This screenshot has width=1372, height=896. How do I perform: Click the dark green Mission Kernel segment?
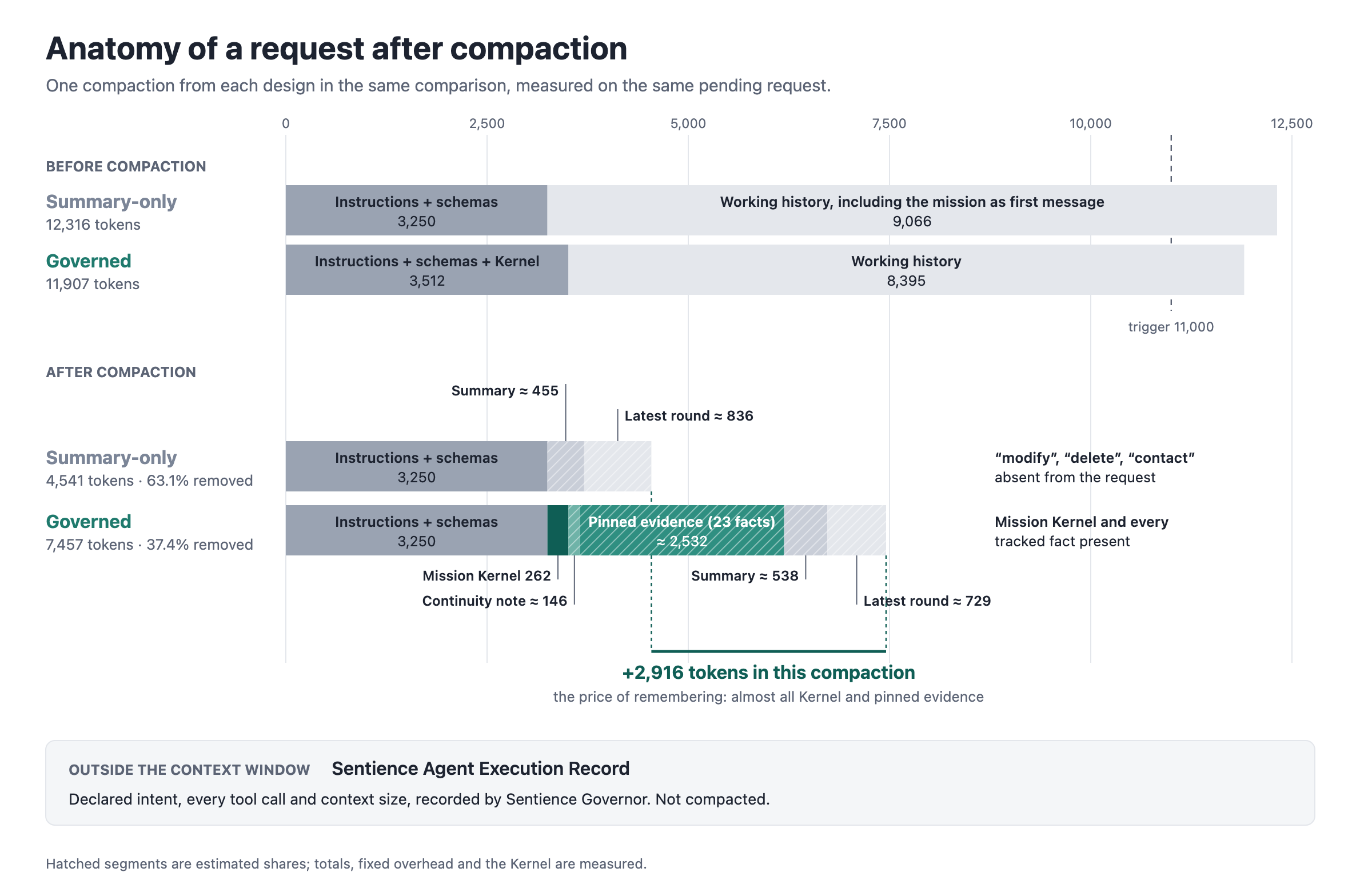coord(557,531)
